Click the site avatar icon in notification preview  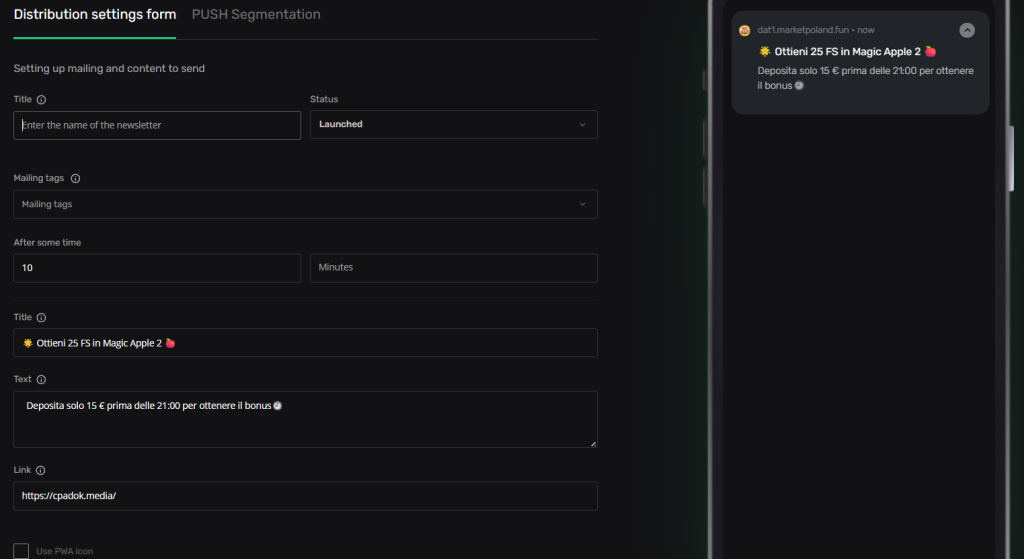[745, 30]
